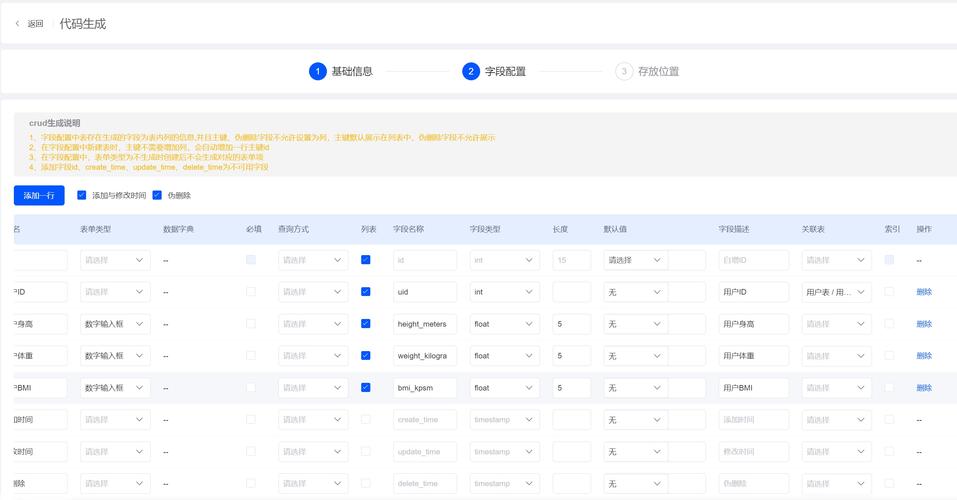Screen dimensions: 957x500
Task: Edit 长度 input in uid row
Action: 572,292
